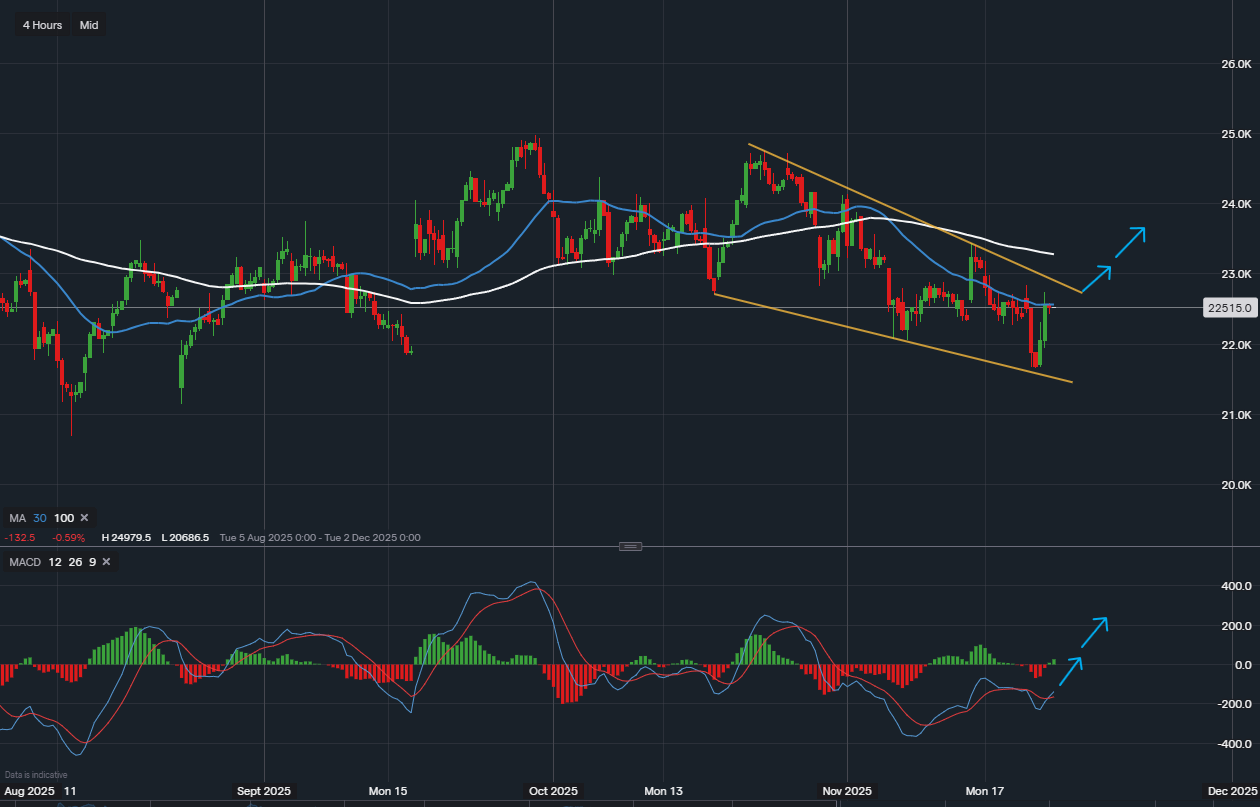Image resolution: width=1260 pixels, height=807 pixels.
Task: Grab the pane divider resize handle
Action: click(630, 546)
